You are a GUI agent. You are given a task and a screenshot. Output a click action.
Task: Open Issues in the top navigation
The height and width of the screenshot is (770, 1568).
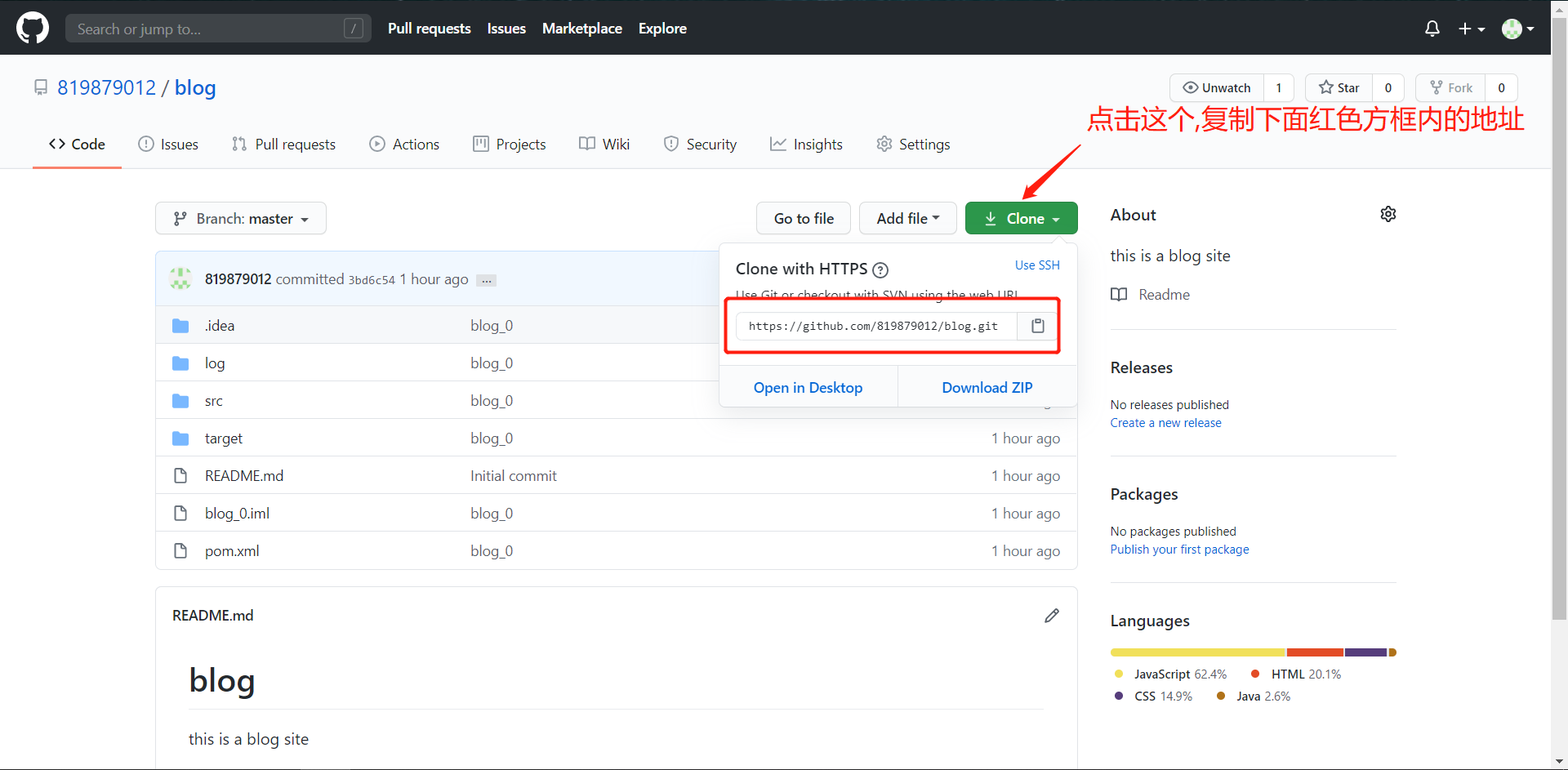coord(506,29)
